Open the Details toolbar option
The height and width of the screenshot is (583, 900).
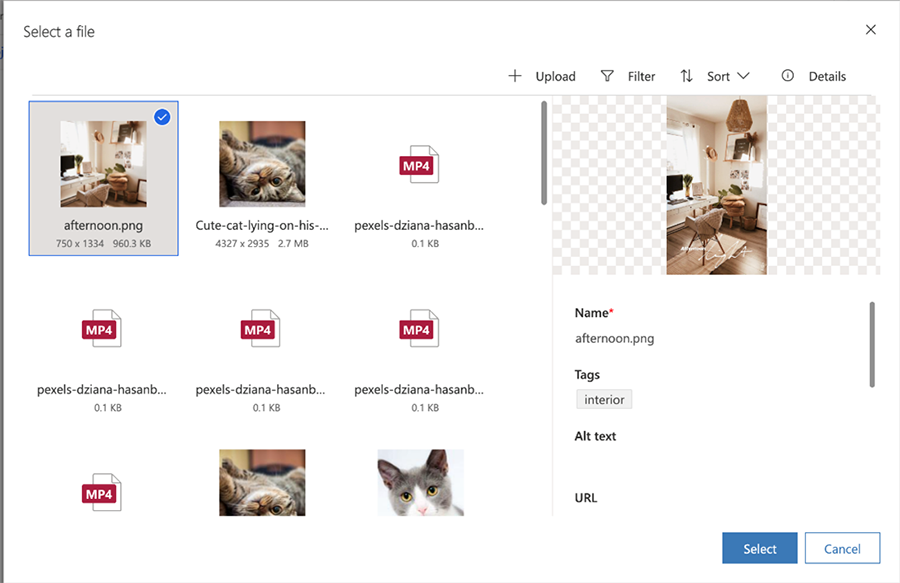point(827,76)
